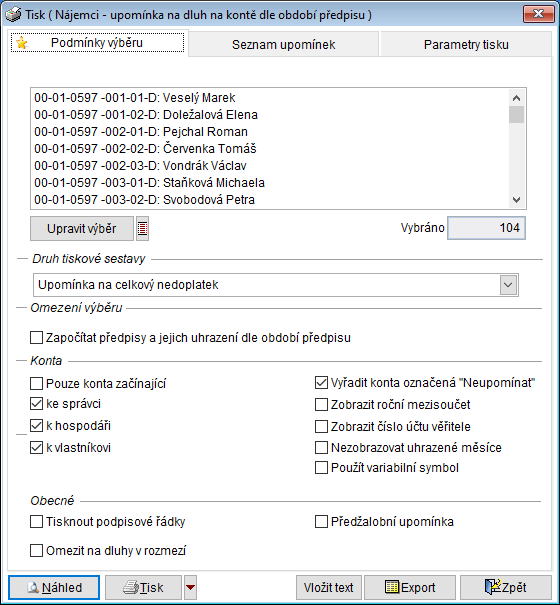
Task: Click the star icon on Podmínky výběru tab
Action: (22, 43)
